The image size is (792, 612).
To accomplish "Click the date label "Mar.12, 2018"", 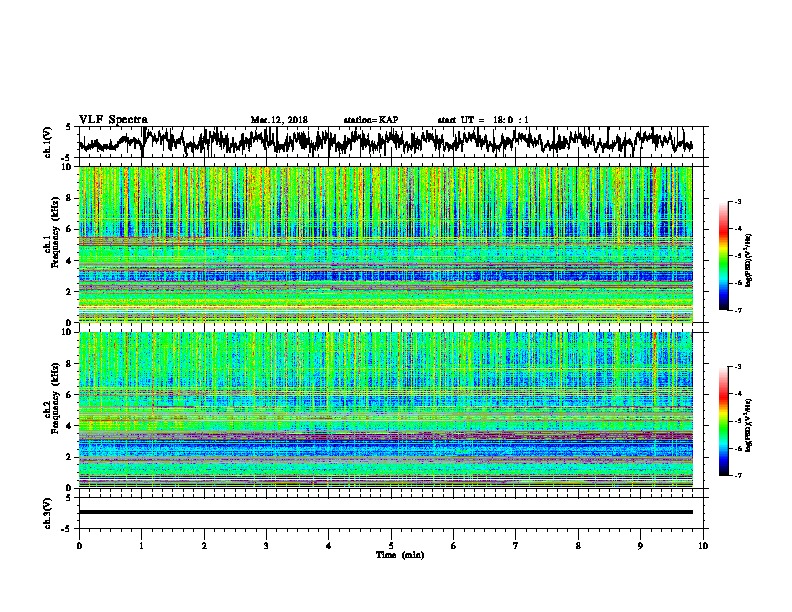I will 279,120.
